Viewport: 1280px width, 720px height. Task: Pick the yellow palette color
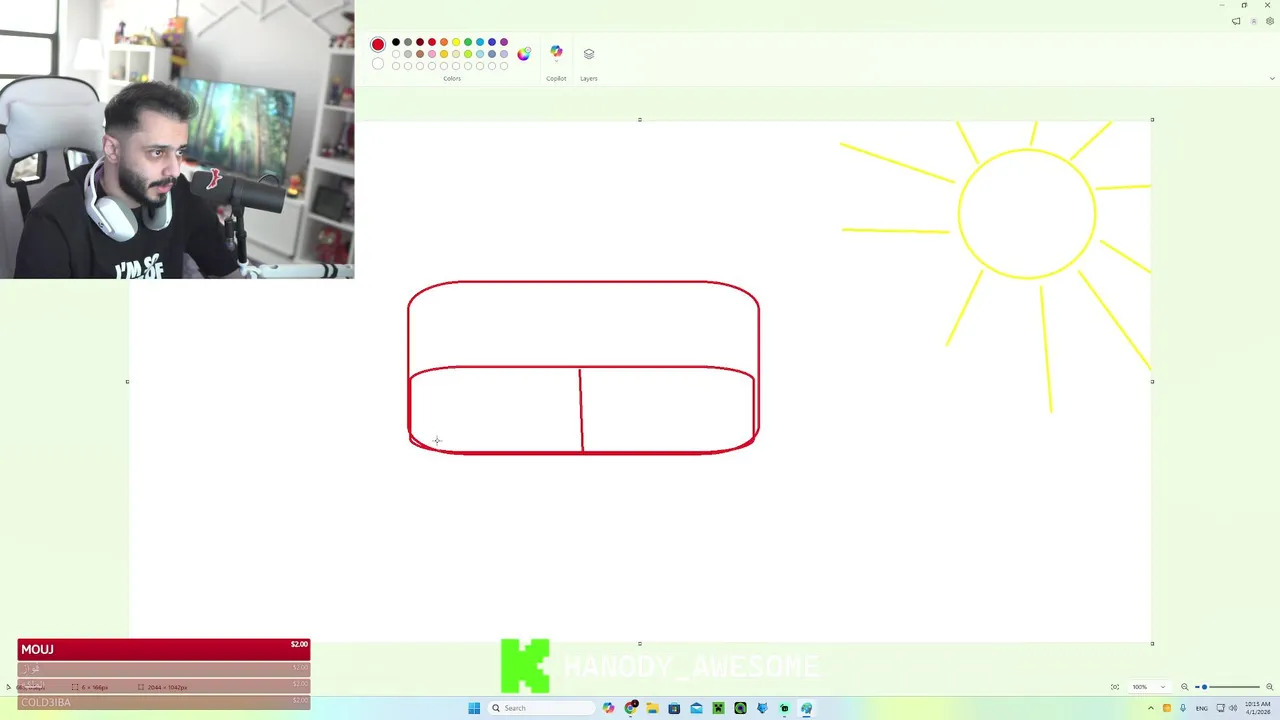pyautogui.click(x=456, y=42)
